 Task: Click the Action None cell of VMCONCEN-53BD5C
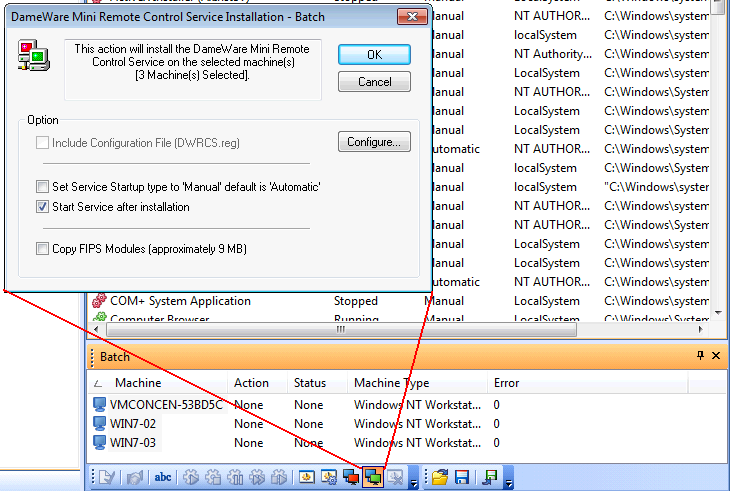[x=249, y=404]
